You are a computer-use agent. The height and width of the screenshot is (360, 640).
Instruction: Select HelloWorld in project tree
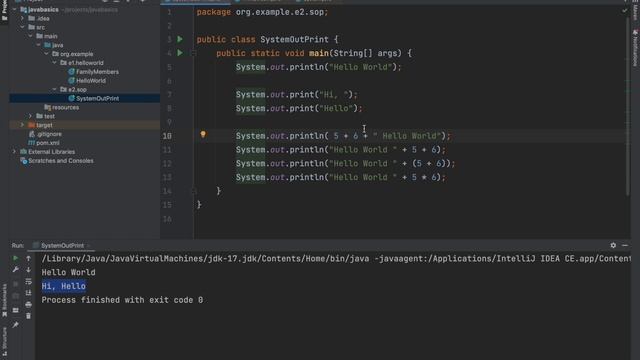point(91,80)
